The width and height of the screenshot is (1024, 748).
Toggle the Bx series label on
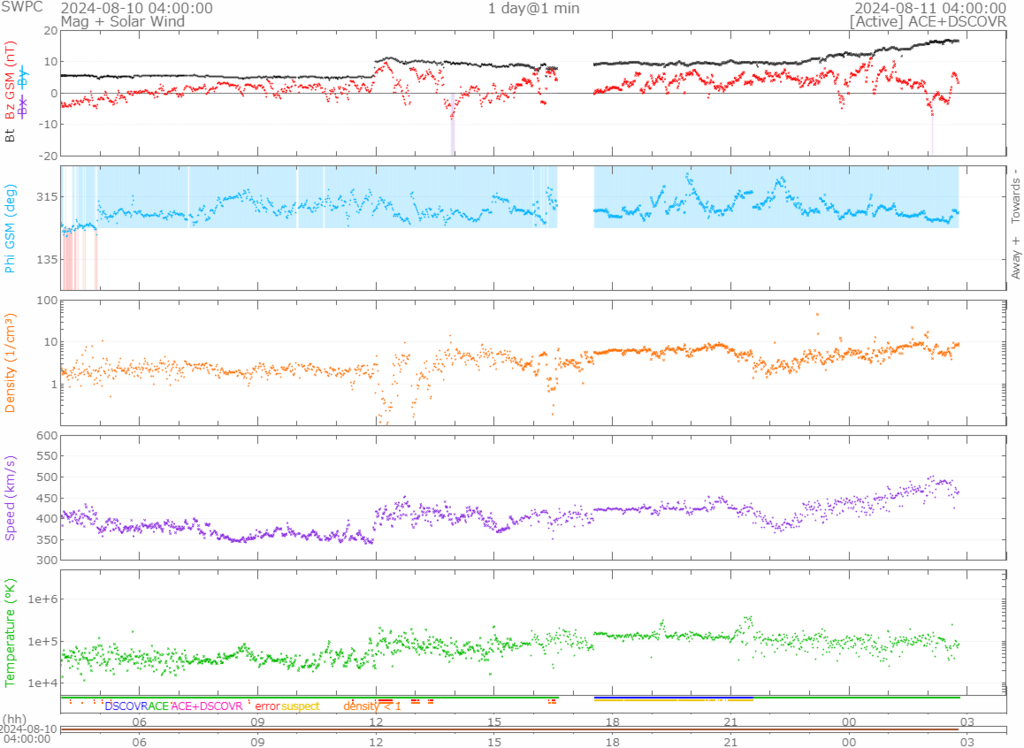pos(24,106)
